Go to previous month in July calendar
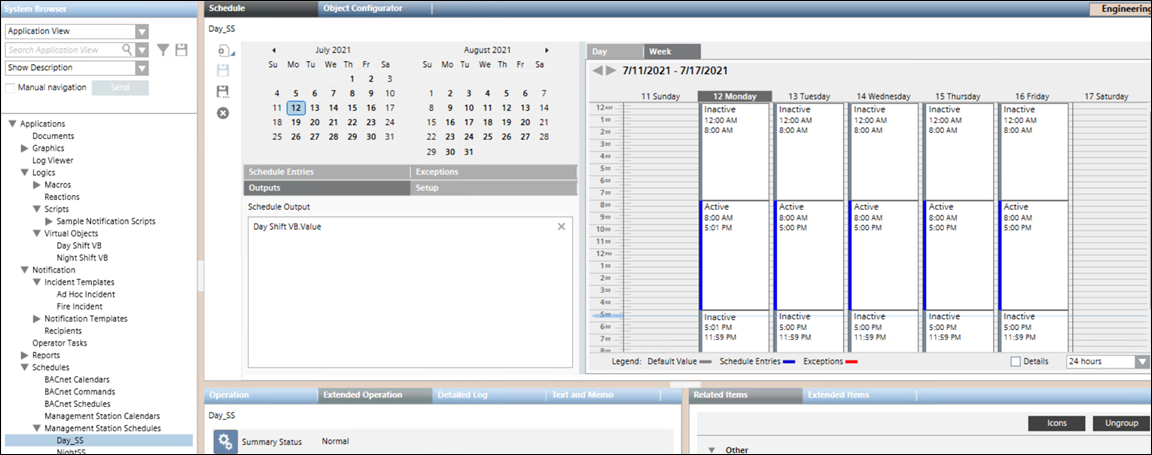This screenshot has height=455, width=1152. point(274,50)
